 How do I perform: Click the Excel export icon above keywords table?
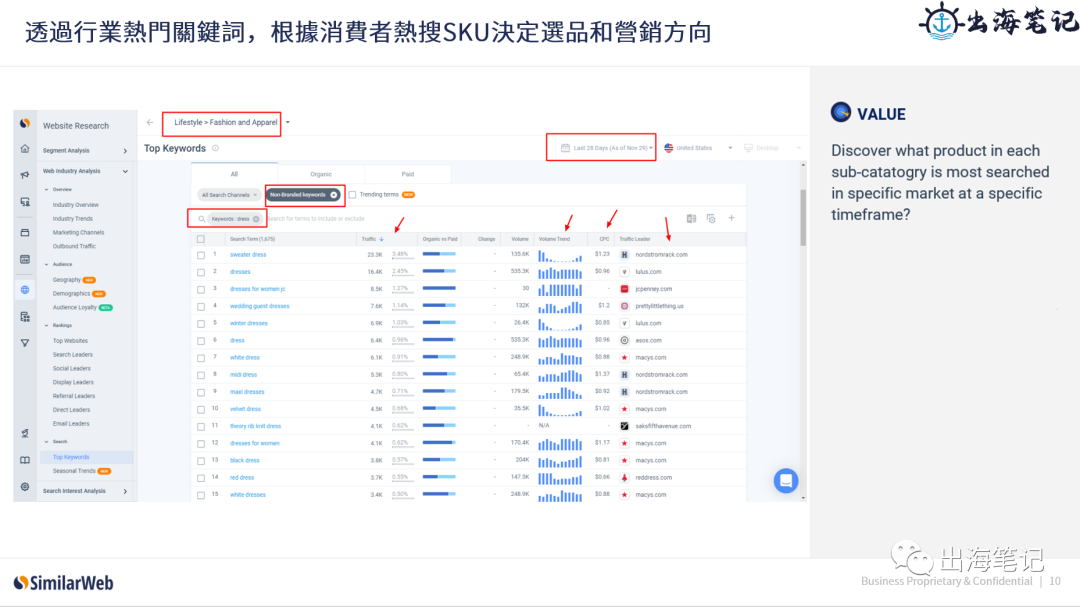[x=690, y=219]
